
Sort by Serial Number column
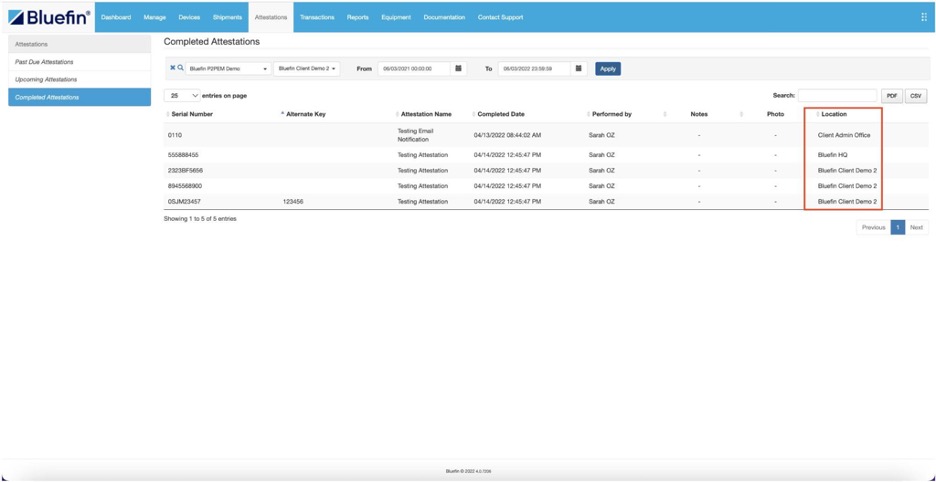click(x=192, y=114)
